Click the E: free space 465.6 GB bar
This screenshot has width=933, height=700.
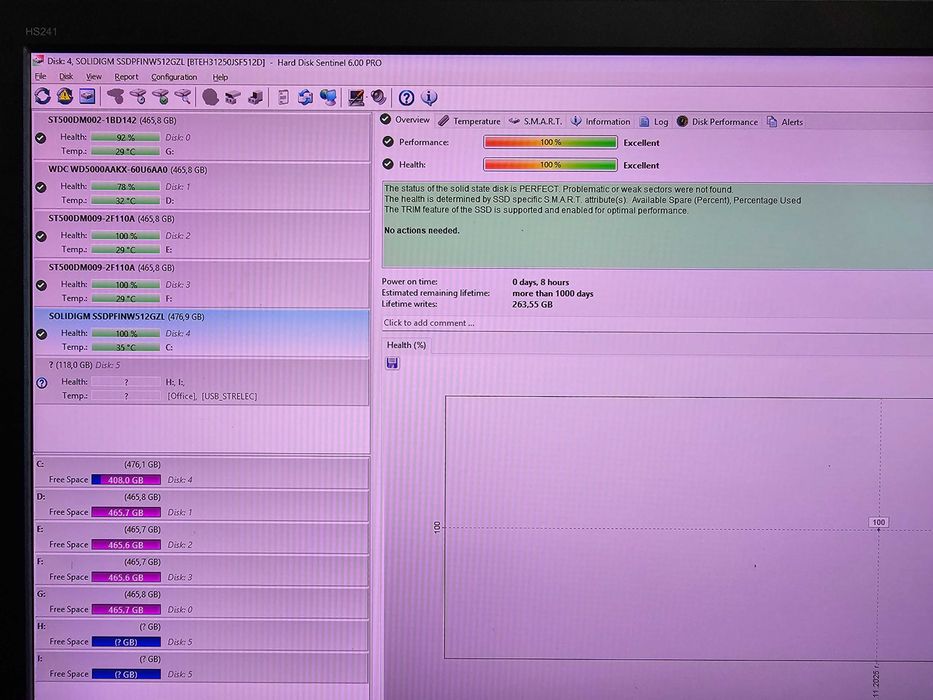pyautogui.click(x=126, y=545)
